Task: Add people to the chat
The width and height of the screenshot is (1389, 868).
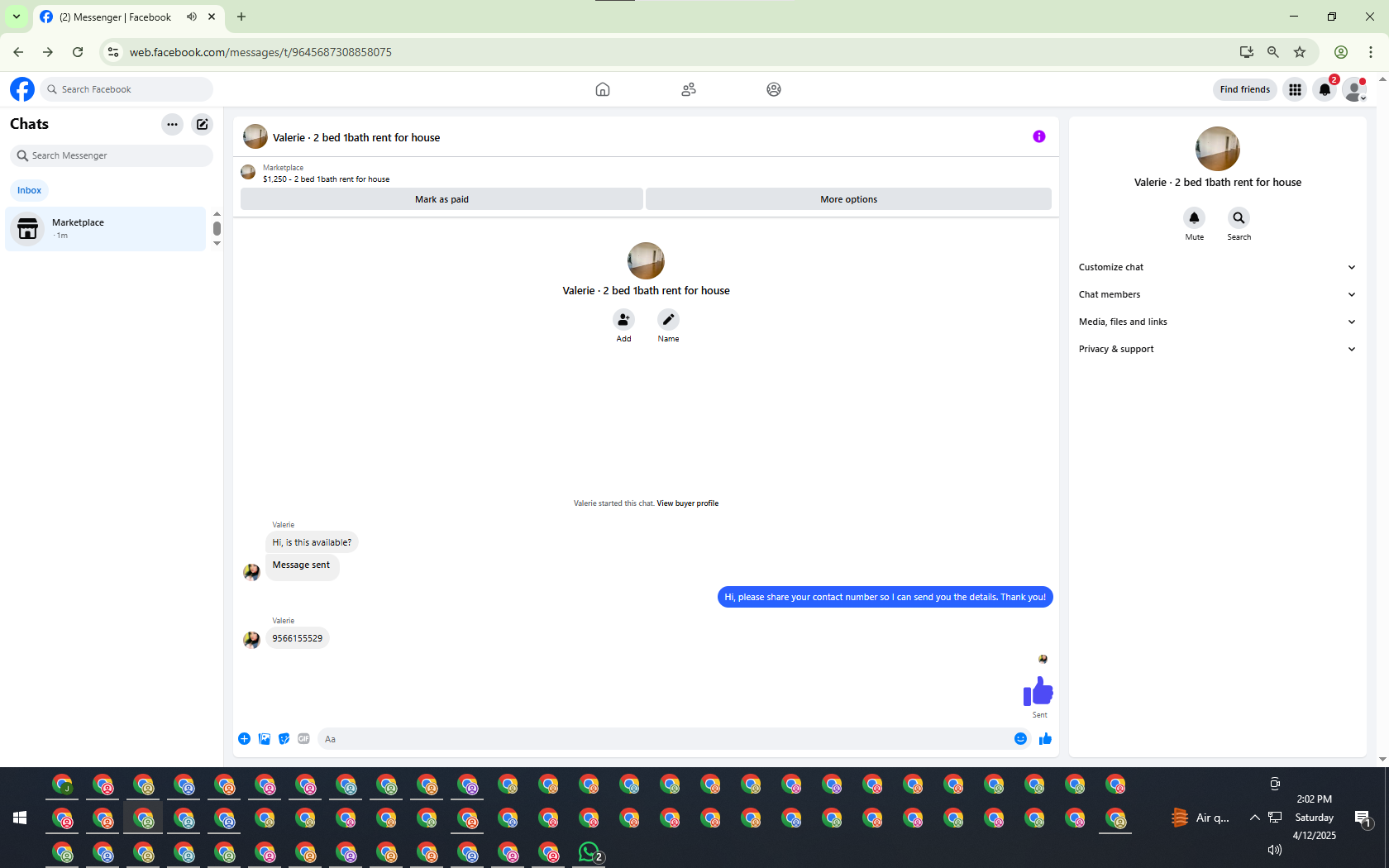Action: click(624, 319)
